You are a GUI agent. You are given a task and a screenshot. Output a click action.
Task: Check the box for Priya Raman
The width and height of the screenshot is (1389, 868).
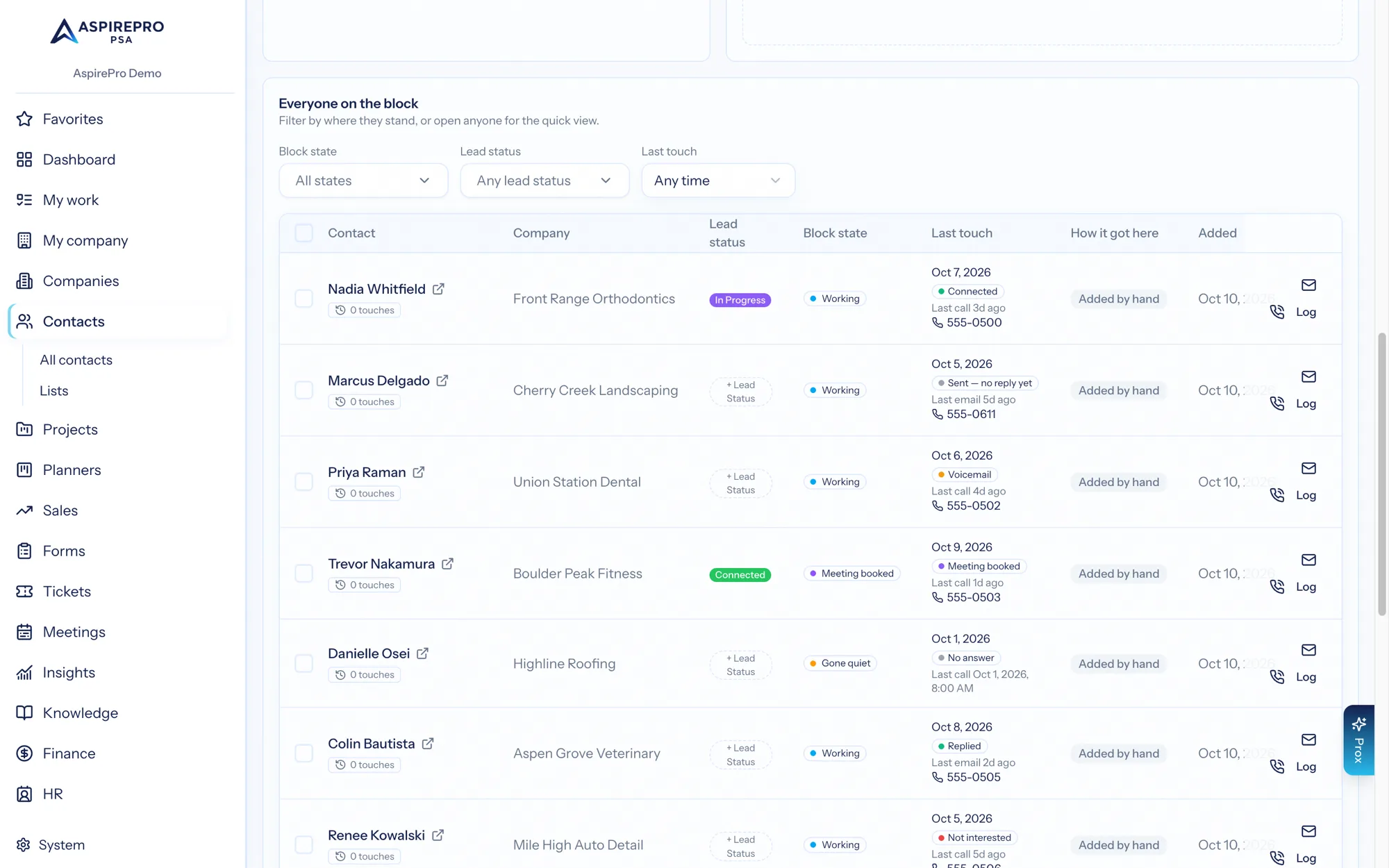[303, 482]
